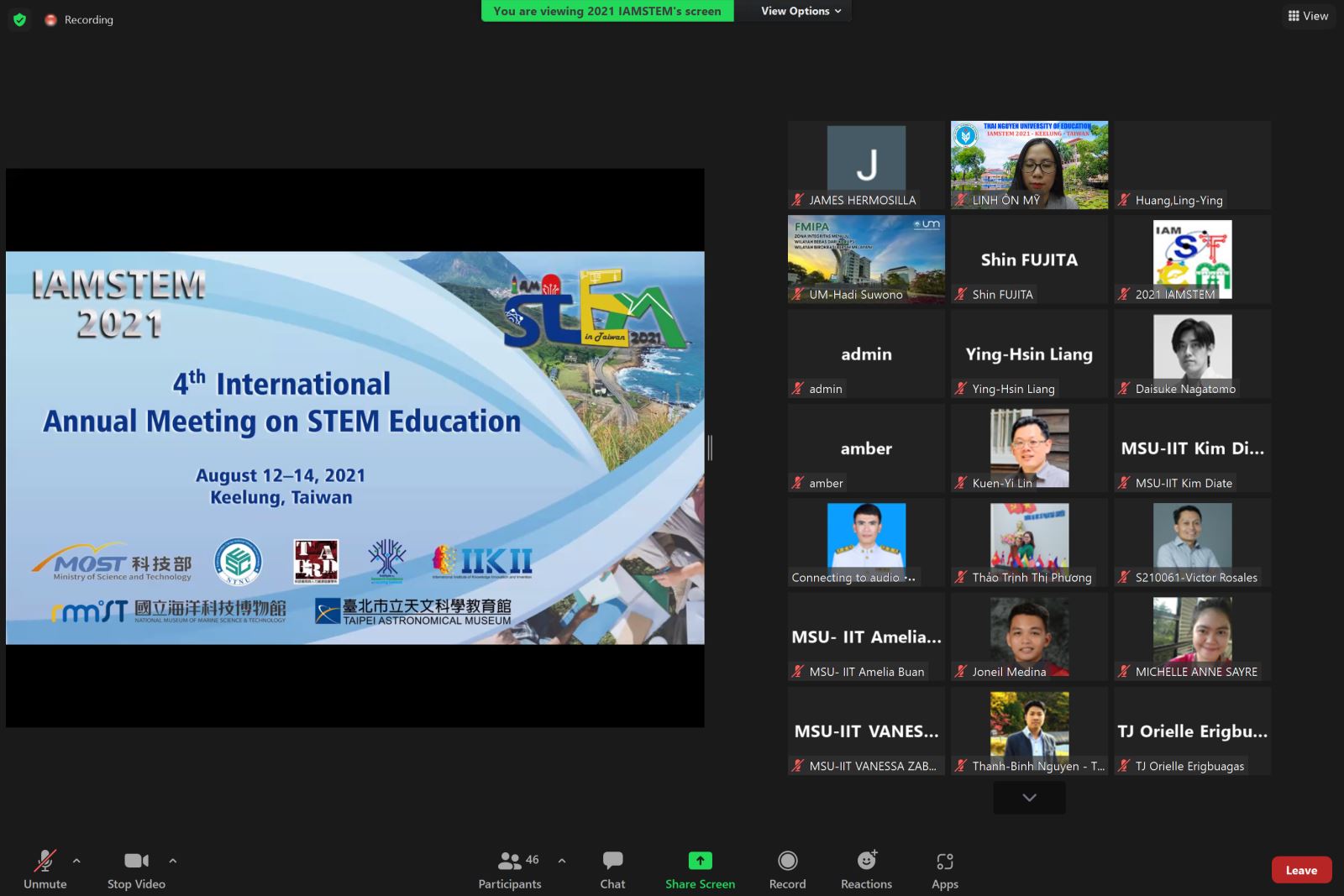This screenshot has height=896, width=1344.
Task: Start recording with the Record icon
Action: click(x=787, y=861)
